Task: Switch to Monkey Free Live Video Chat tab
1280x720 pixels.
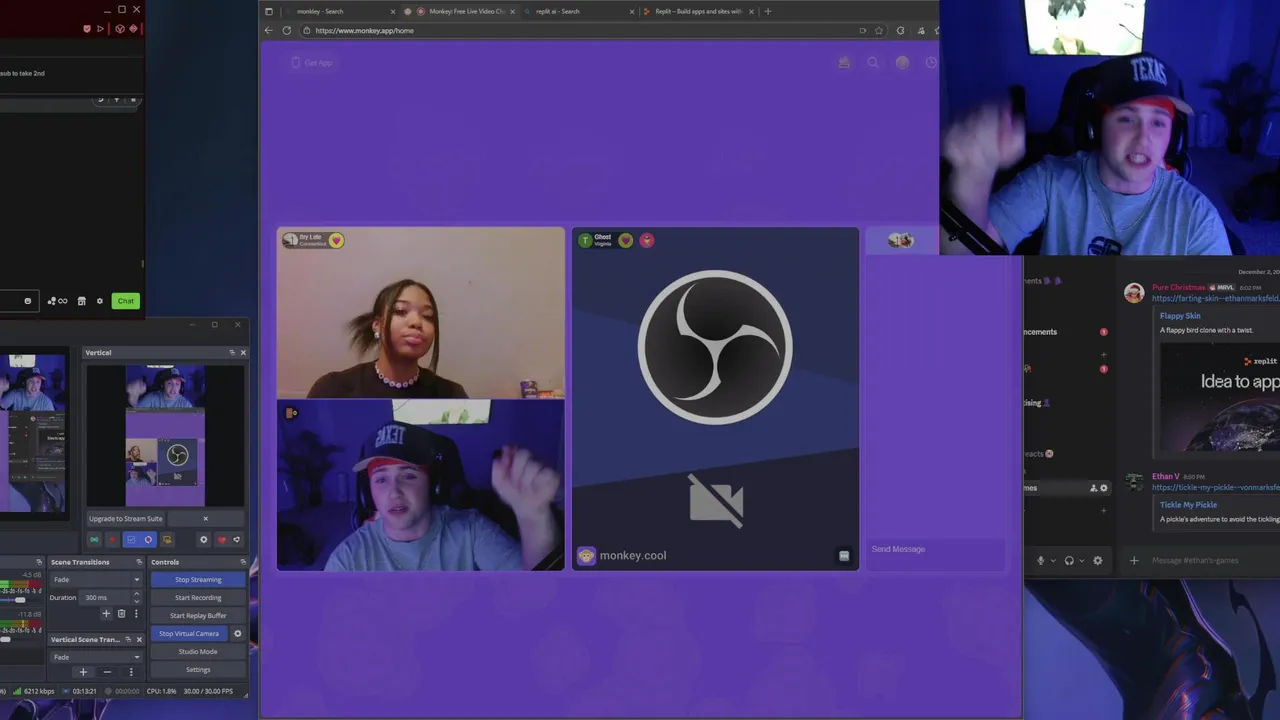Action: [460, 11]
